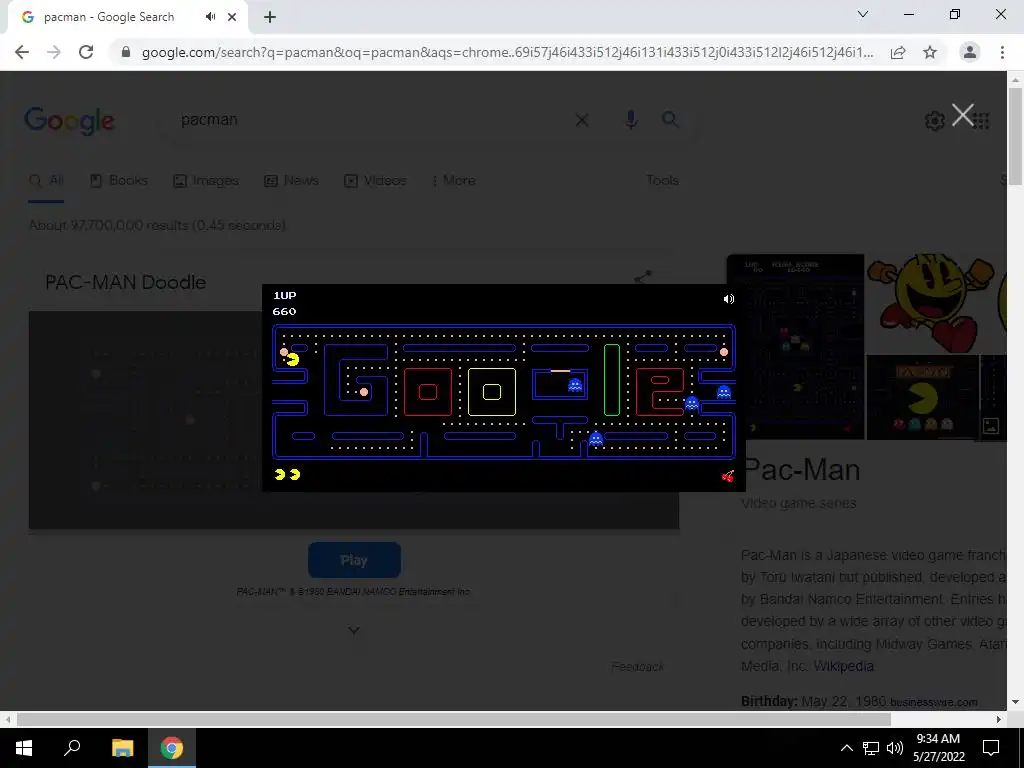
Task: Reload the page with the refresh icon
Action: pos(86,52)
